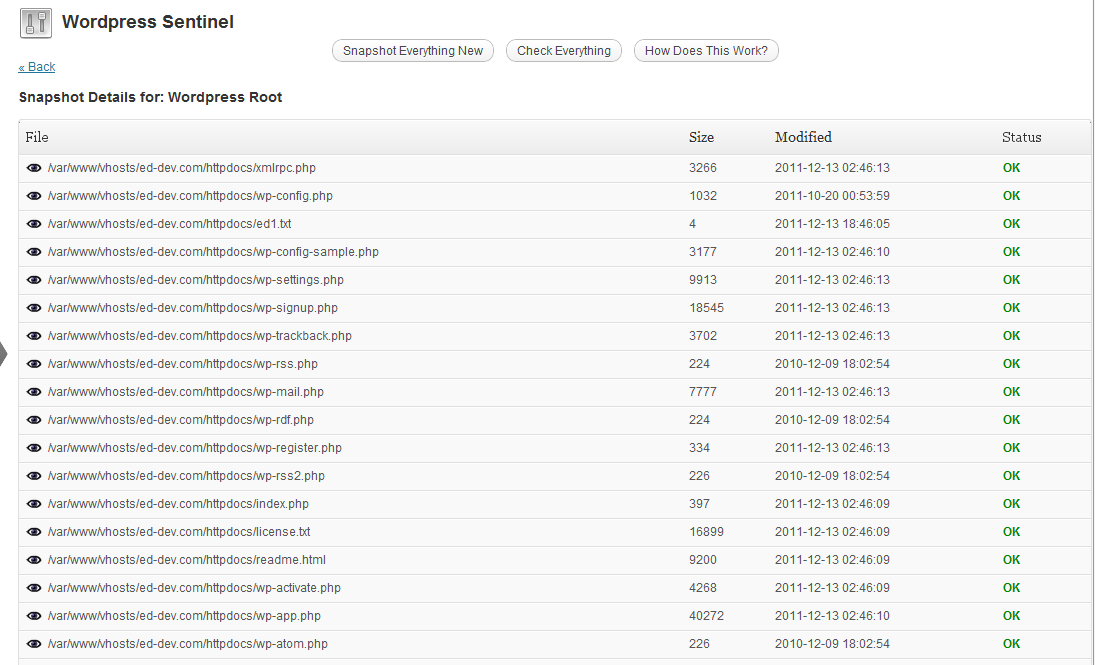This screenshot has height=665, width=1095.
Task: Click the Wordpress Sentinel plugin icon
Action: [x=36, y=23]
